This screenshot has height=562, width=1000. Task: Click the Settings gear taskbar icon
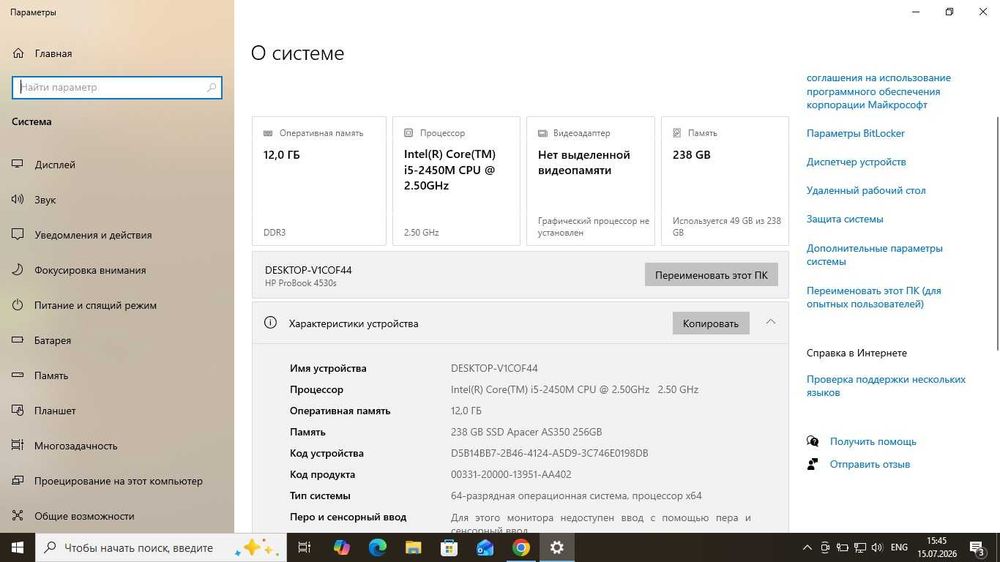pos(557,547)
